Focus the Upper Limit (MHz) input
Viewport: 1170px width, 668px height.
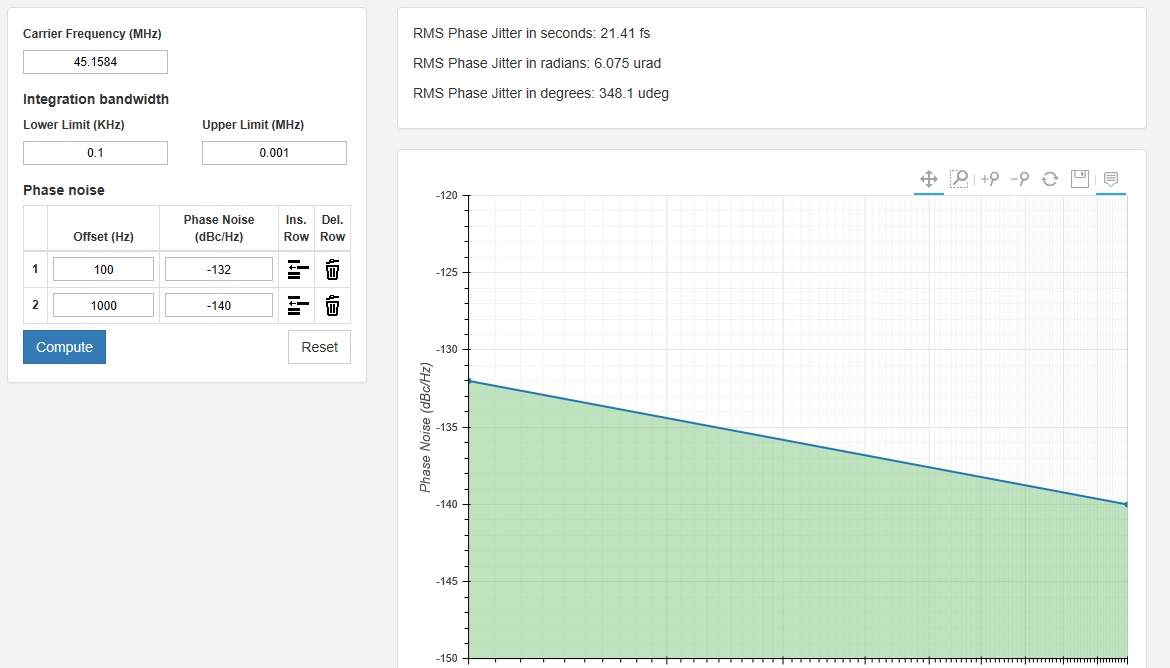275,153
